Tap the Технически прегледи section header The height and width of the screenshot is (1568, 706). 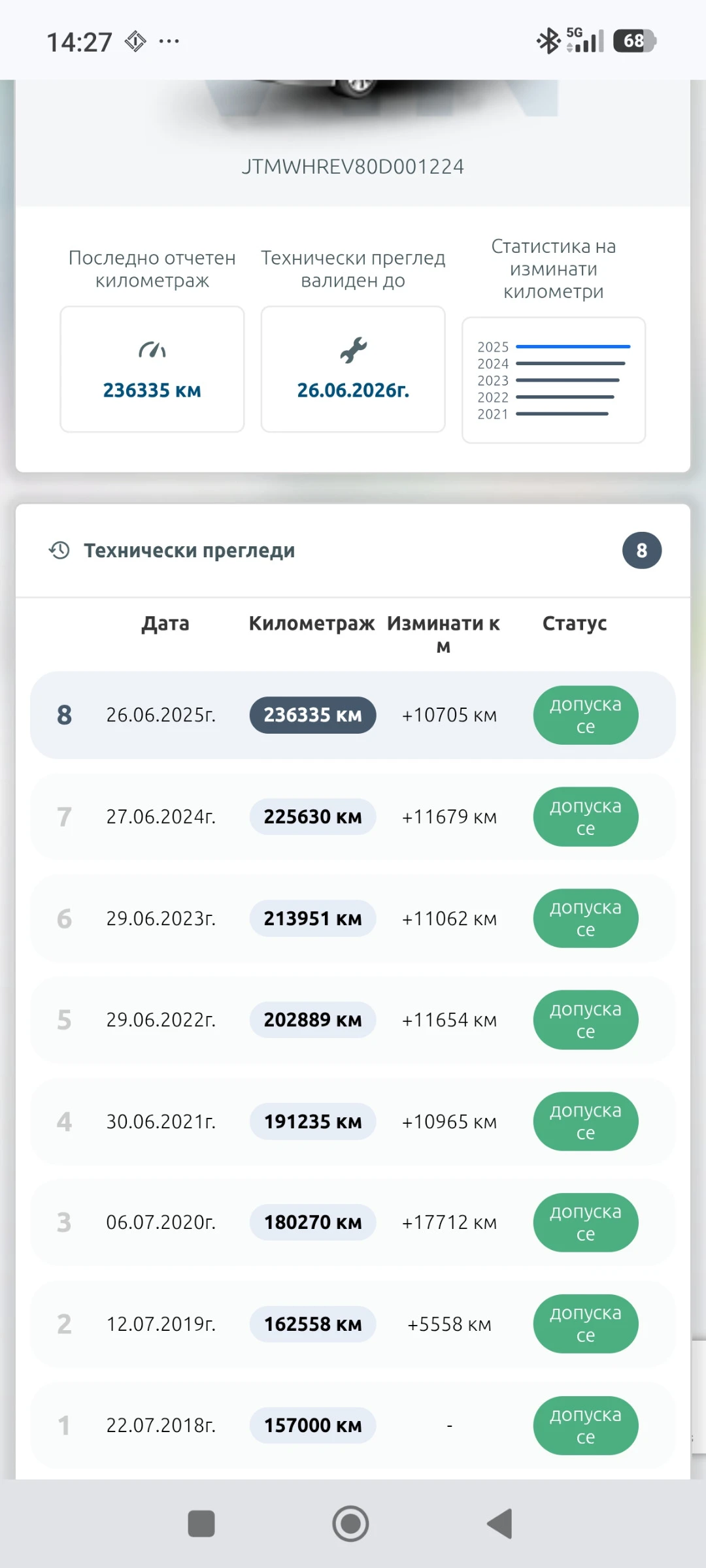[x=190, y=550]
